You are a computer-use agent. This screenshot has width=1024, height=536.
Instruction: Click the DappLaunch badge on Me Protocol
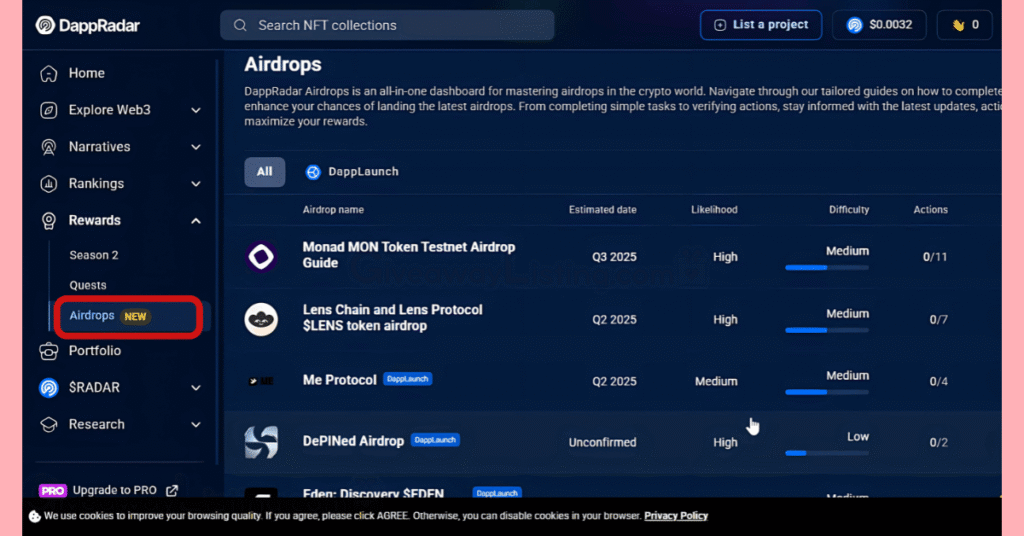point(408,379)
